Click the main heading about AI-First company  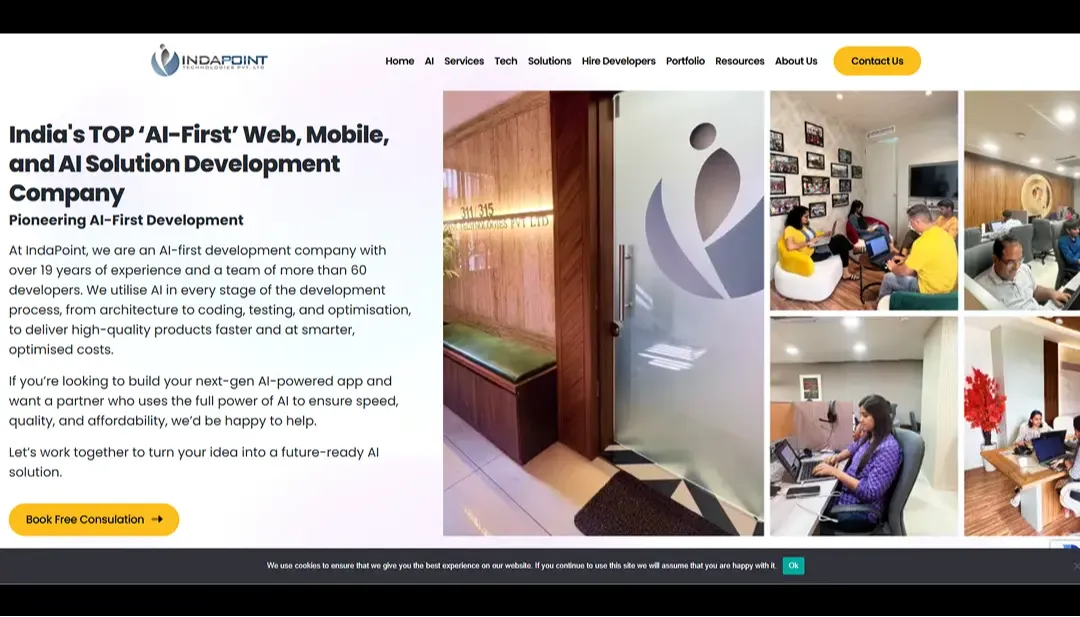pyautogui.click(x=199, y=163)
